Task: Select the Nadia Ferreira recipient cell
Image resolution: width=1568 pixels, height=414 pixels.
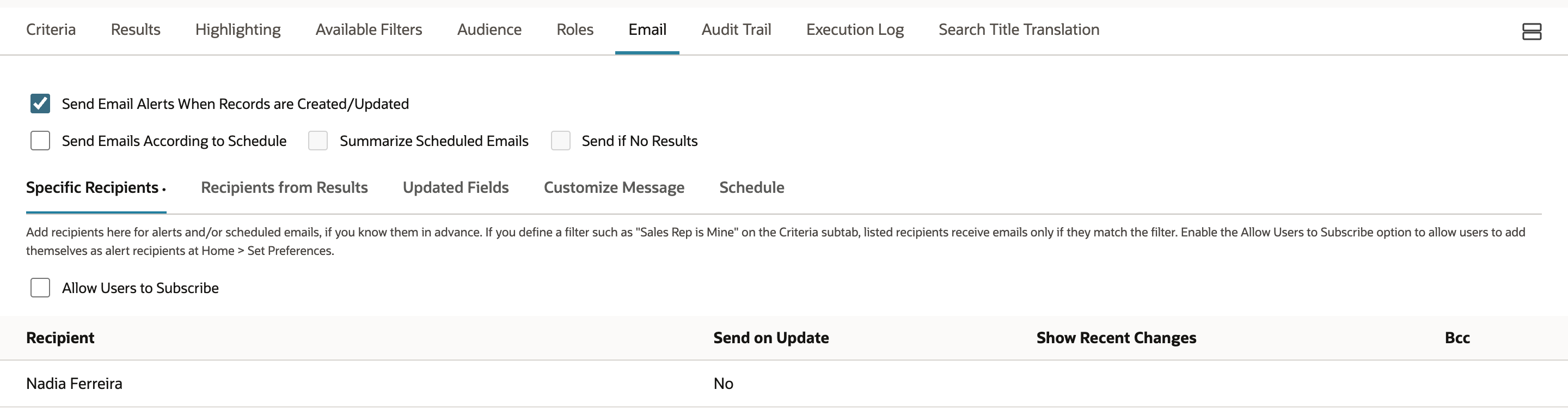Action: tap(74, 383)
